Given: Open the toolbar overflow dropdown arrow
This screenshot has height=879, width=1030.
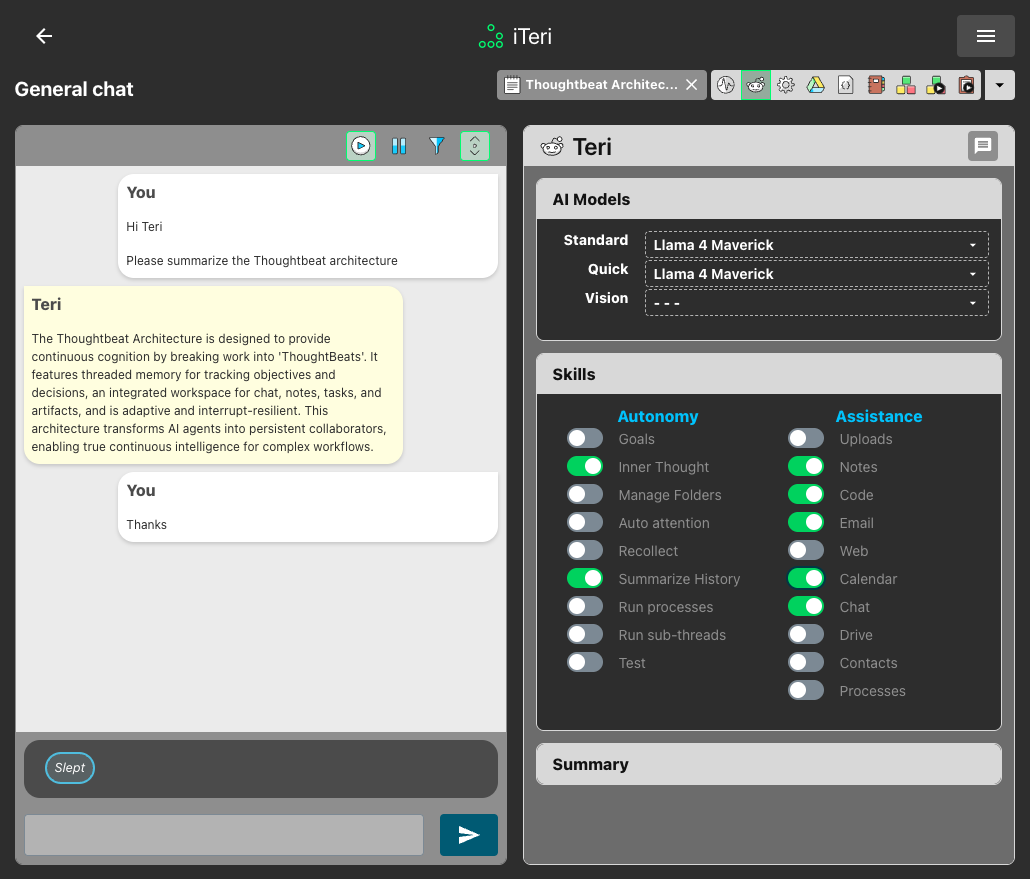Looking at the screenshot, I should (999, 85).
